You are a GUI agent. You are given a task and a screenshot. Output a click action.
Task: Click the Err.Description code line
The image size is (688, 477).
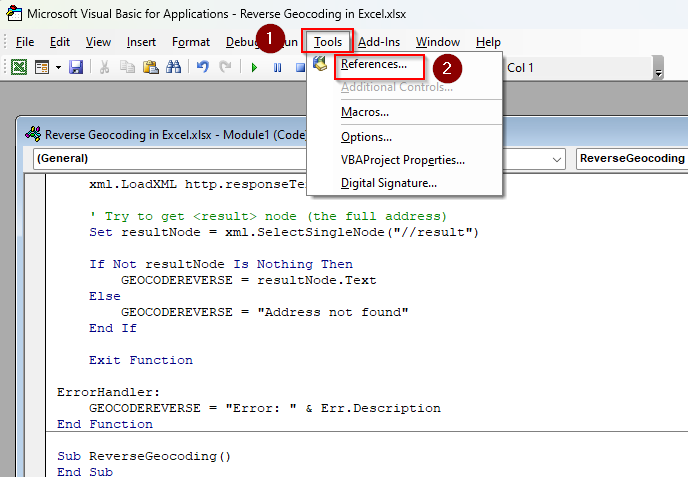[265, 408]
